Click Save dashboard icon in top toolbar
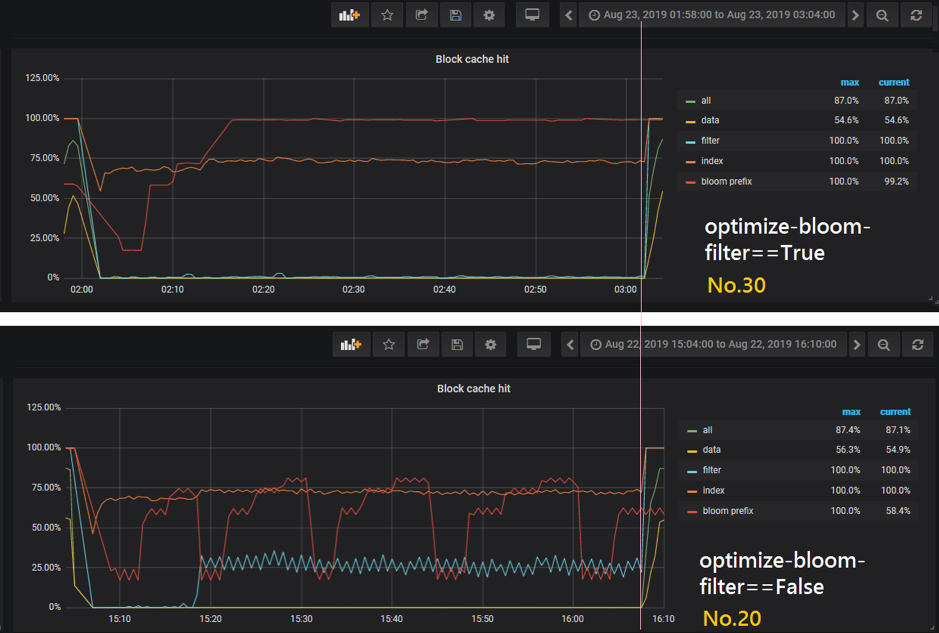The width and height of the screenshot is (939, 633). [455, 15]
